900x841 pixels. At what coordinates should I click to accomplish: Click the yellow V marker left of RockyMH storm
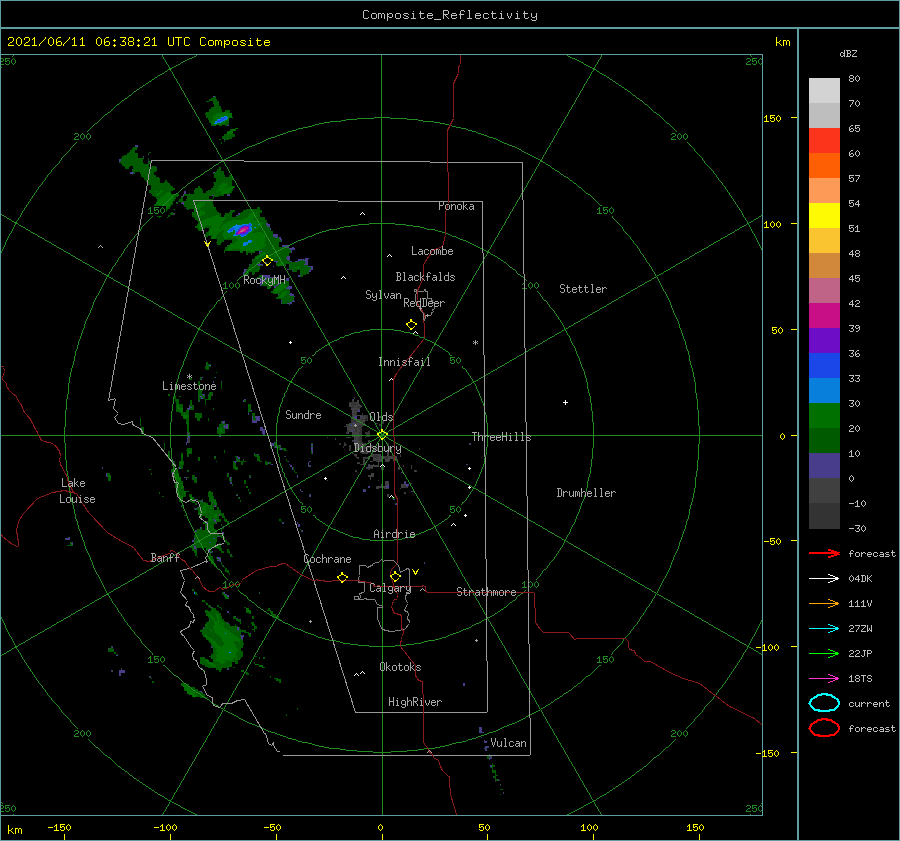(207, 244)
